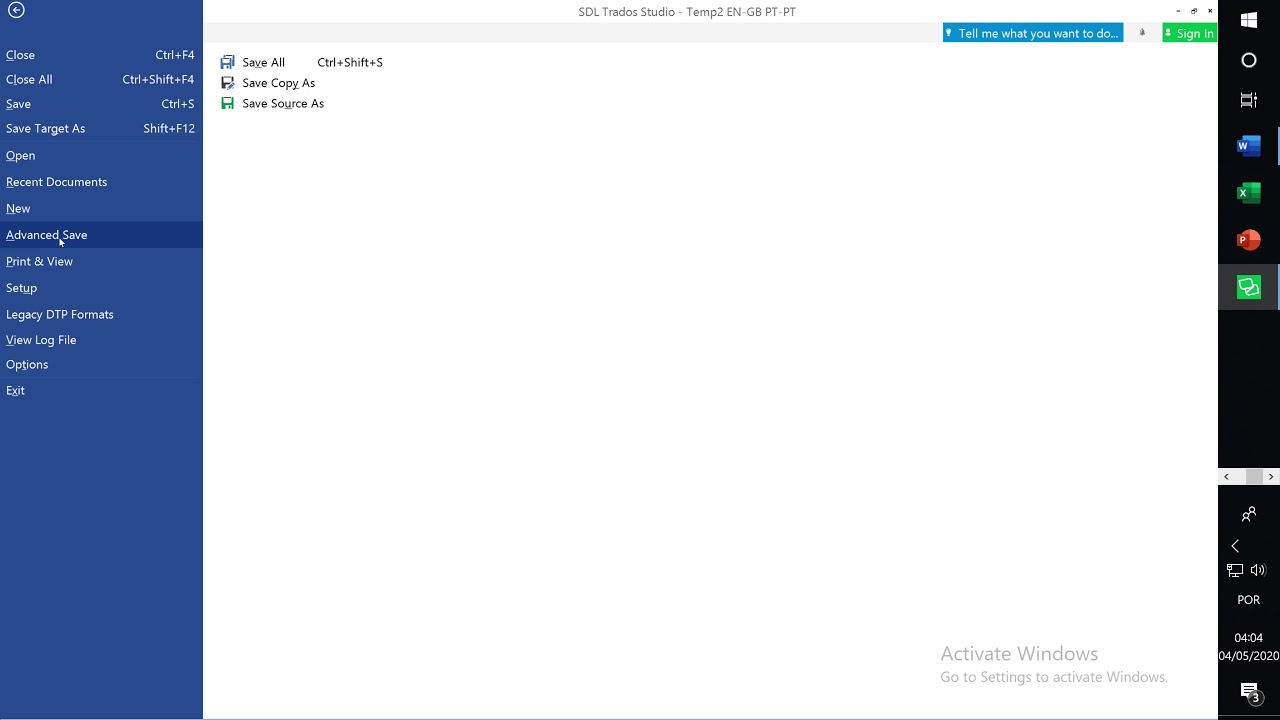Image resolution: width=1280 pixels, height=720 pixels.
Task: Choose Exit to quit Trados
Action: point(100,390)
